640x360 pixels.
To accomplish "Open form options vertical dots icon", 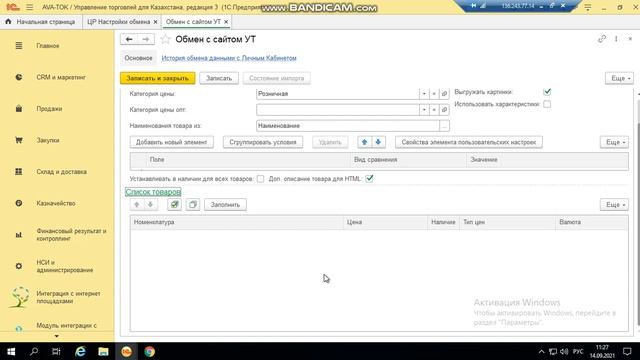I will point(616,39).
